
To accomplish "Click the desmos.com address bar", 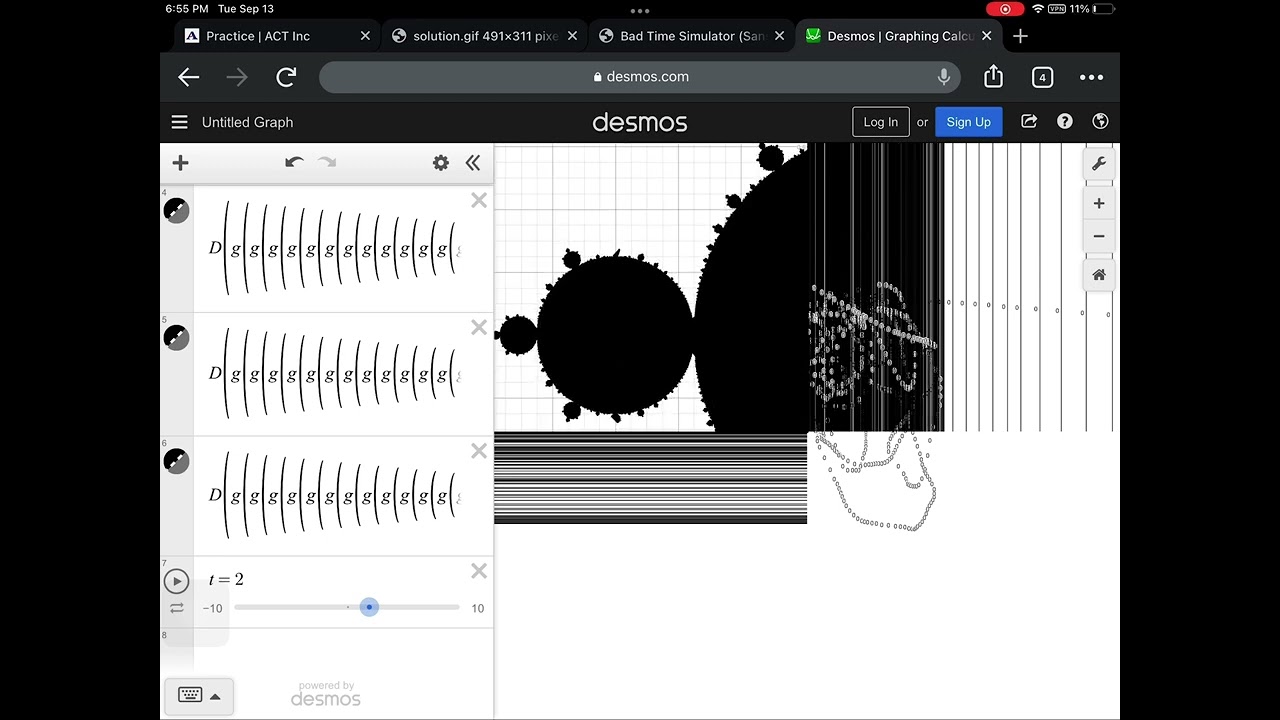I will pos(640,77).
